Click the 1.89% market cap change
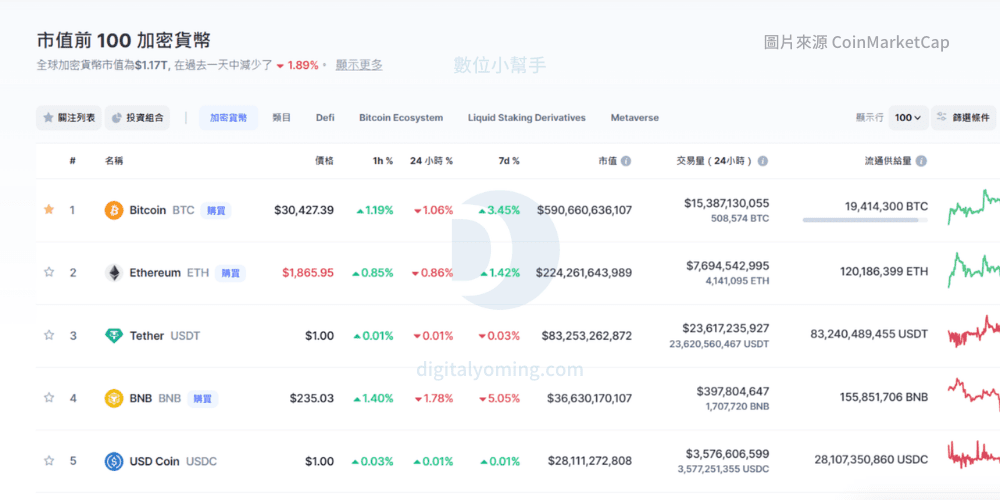The height and width of the screenshot is (500, 1000). pyautogui.click(x=297, y=65)
